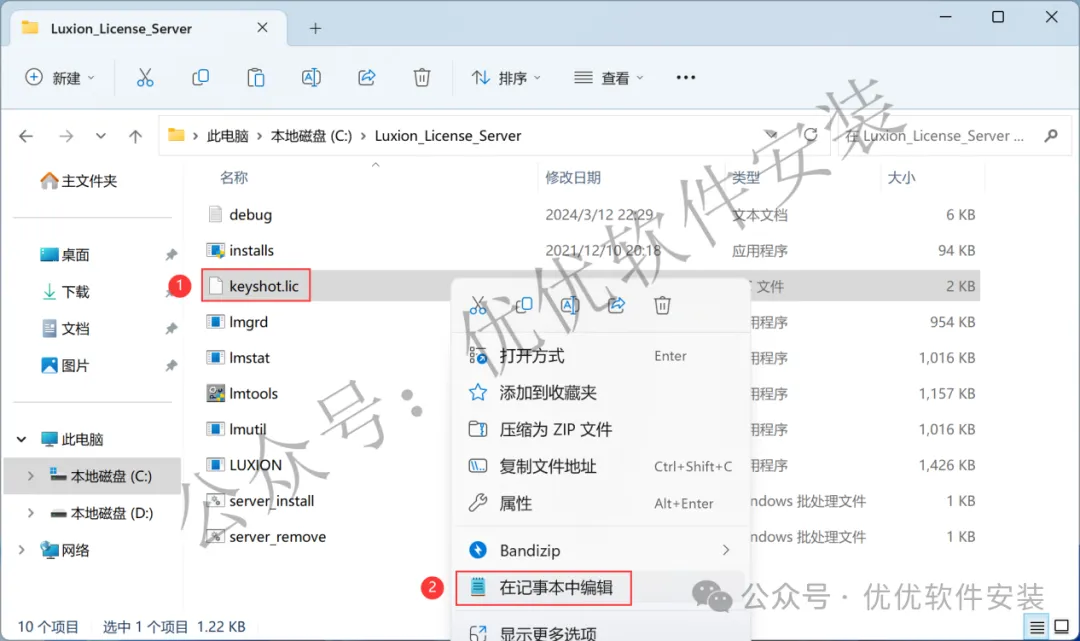This screenshot has width=1080, height=641.
Task: Click the Copy icon in the toolbar
Action: coord(200,78)
